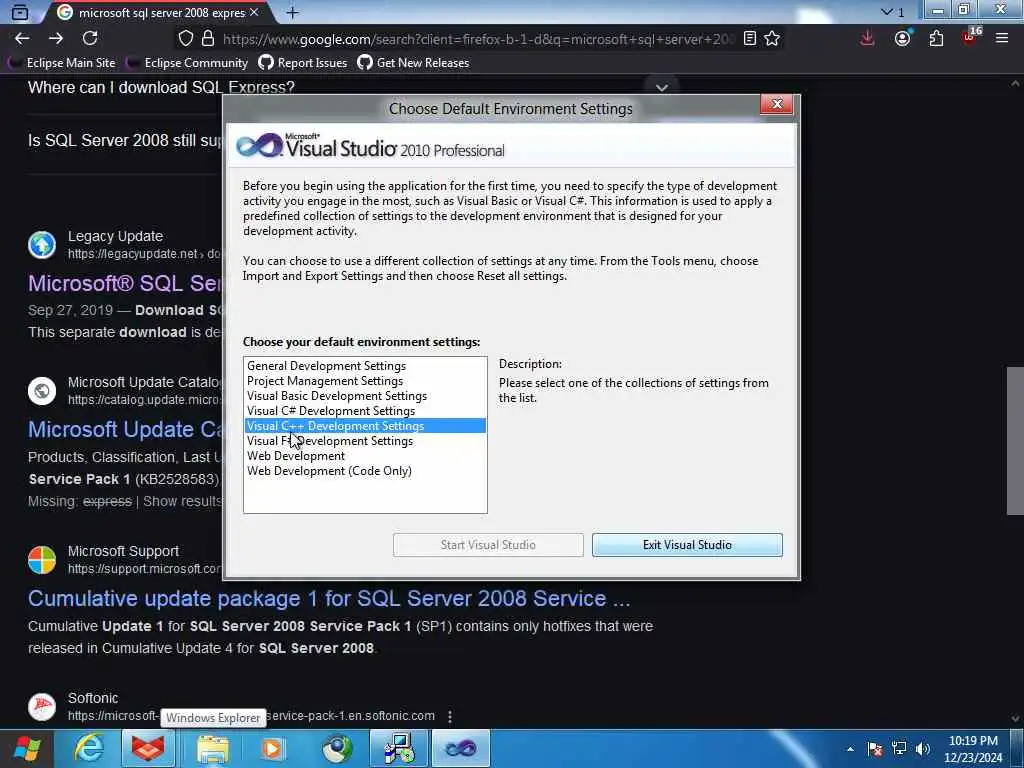Click the Legacy Update site icon

(42, 245)
